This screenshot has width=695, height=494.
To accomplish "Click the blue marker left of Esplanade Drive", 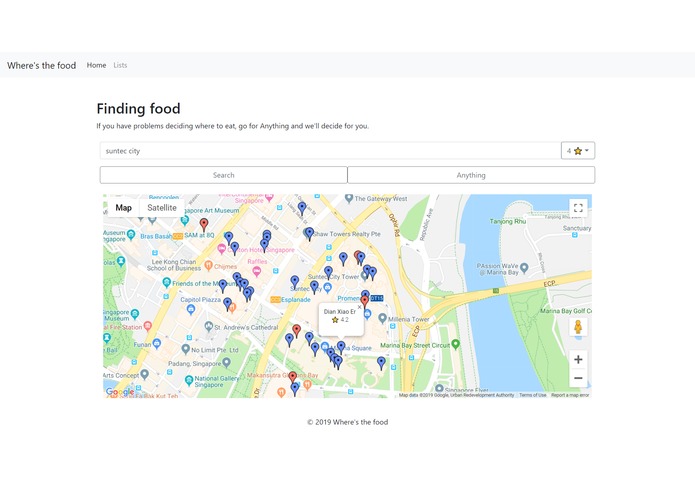I will (x=289, y=340).
